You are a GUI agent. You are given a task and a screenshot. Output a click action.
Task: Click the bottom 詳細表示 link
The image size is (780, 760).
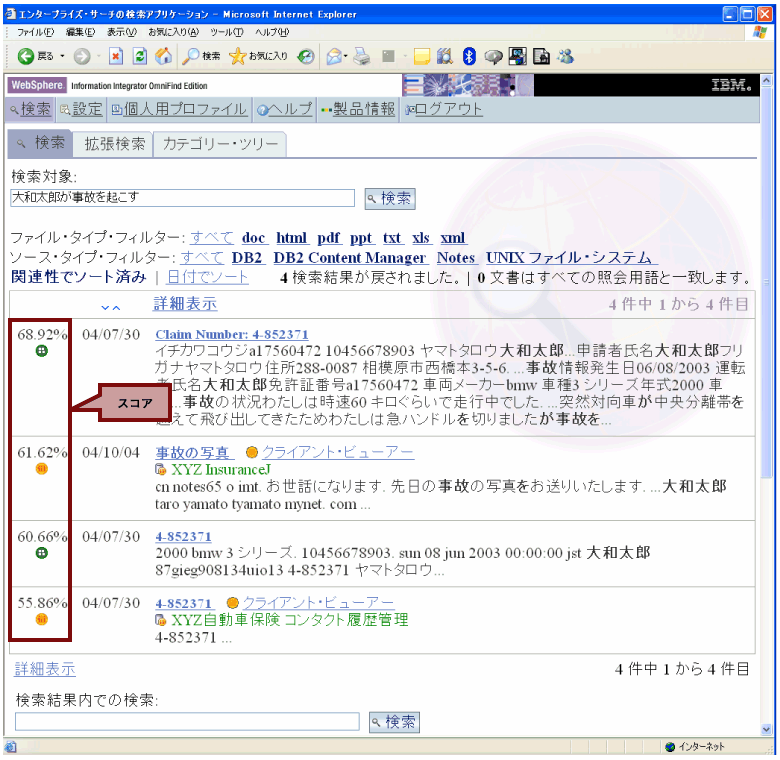click(x=45, y=669)
